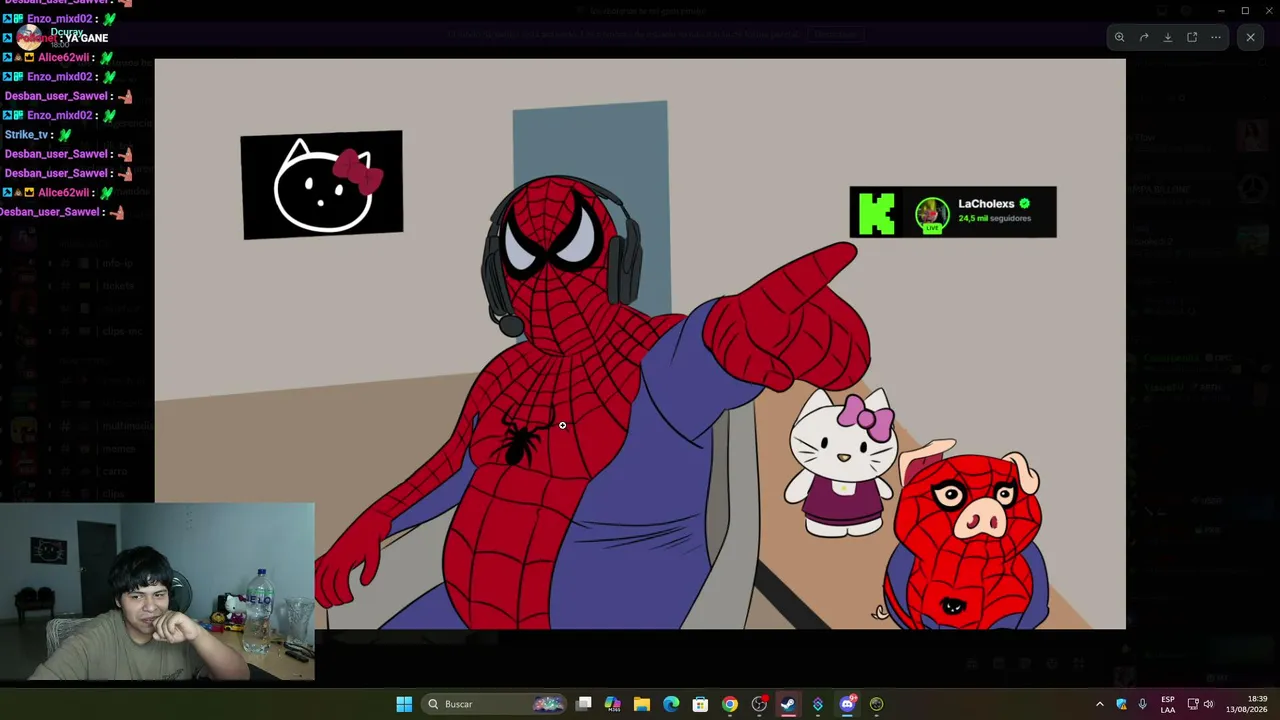Screen dimensions: 1280x720
Task: Close the image viewer with the X button
Action: [1250, 37]
